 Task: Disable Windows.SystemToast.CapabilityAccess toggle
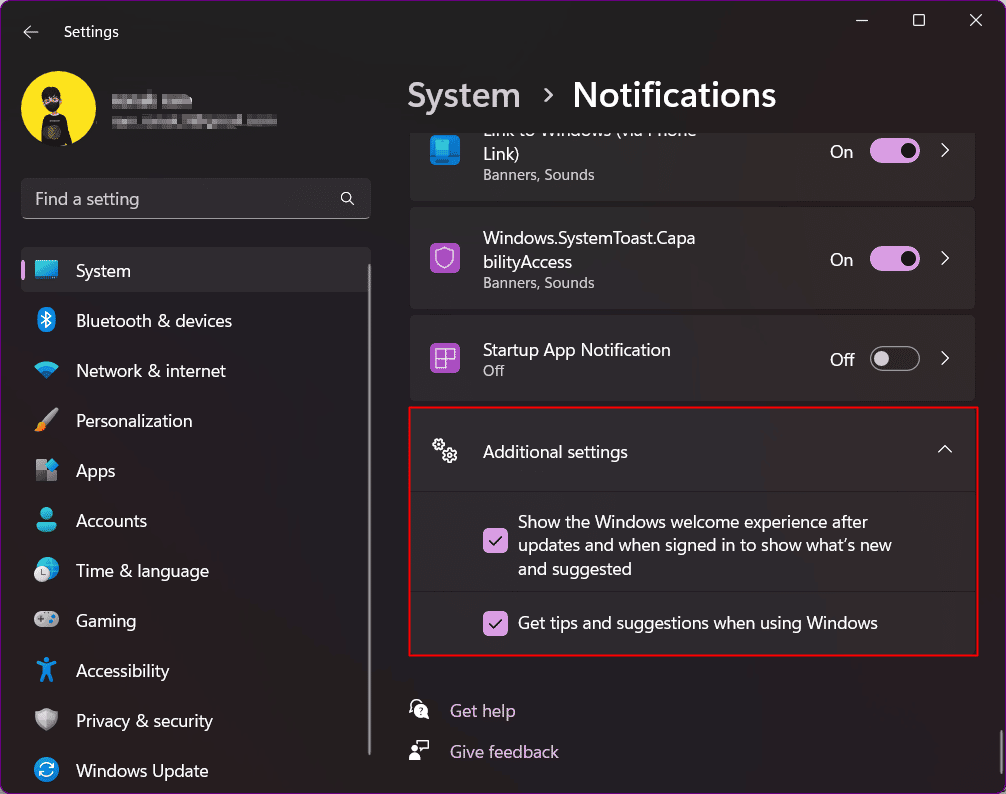(x=894, y=258)
